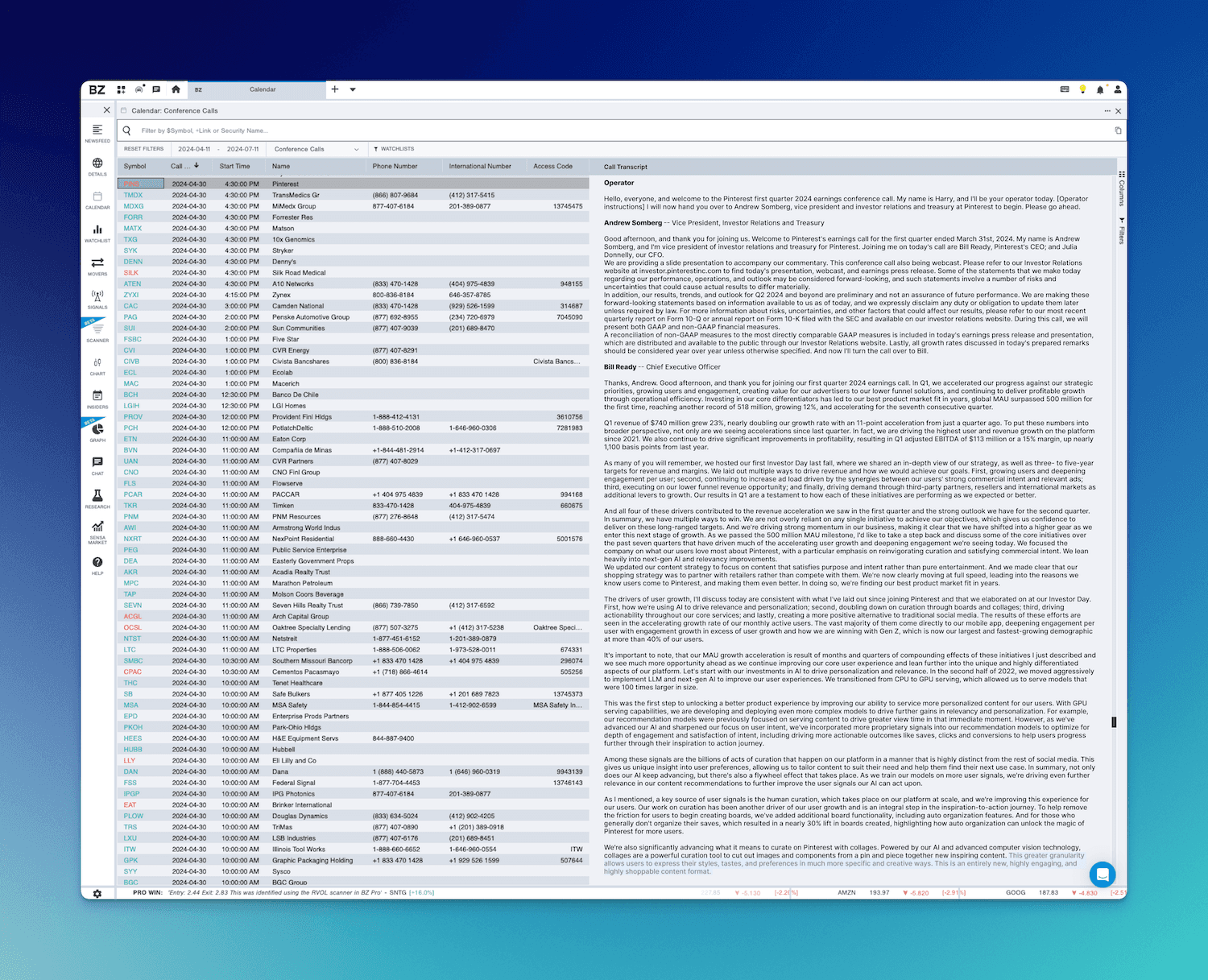
Task: Open the Research sidebar tool
Action: point(97,499)
